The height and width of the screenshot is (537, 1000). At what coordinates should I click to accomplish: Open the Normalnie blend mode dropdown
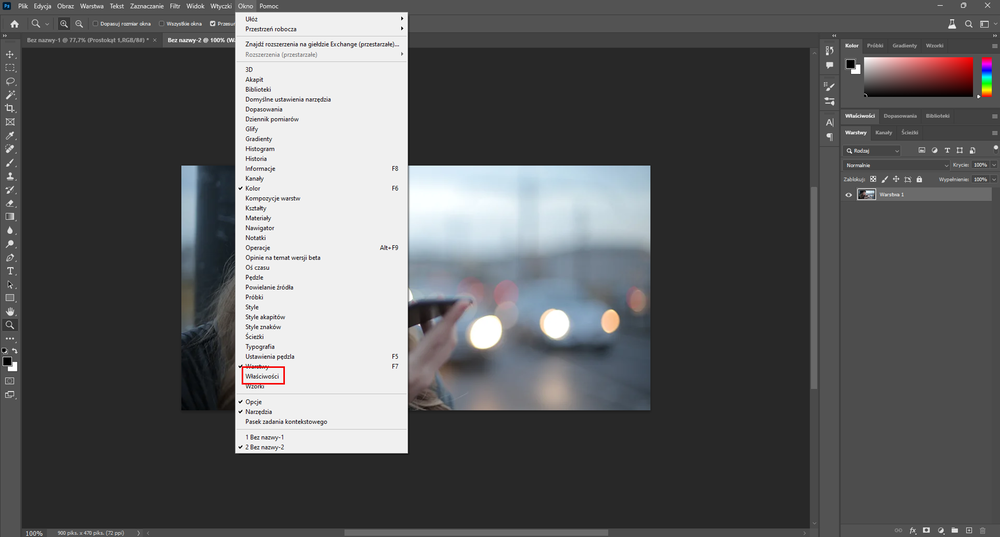point(896,165)
